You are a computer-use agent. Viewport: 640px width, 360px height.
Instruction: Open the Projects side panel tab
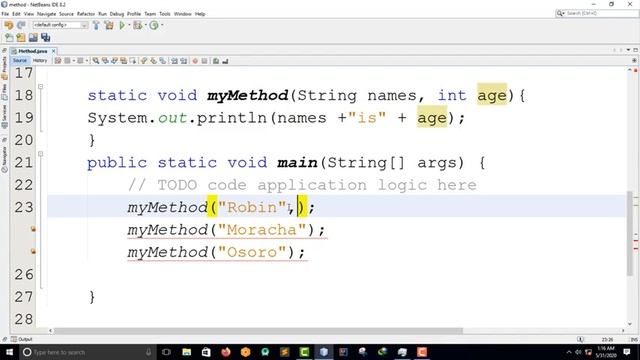(x=4, y=68)
